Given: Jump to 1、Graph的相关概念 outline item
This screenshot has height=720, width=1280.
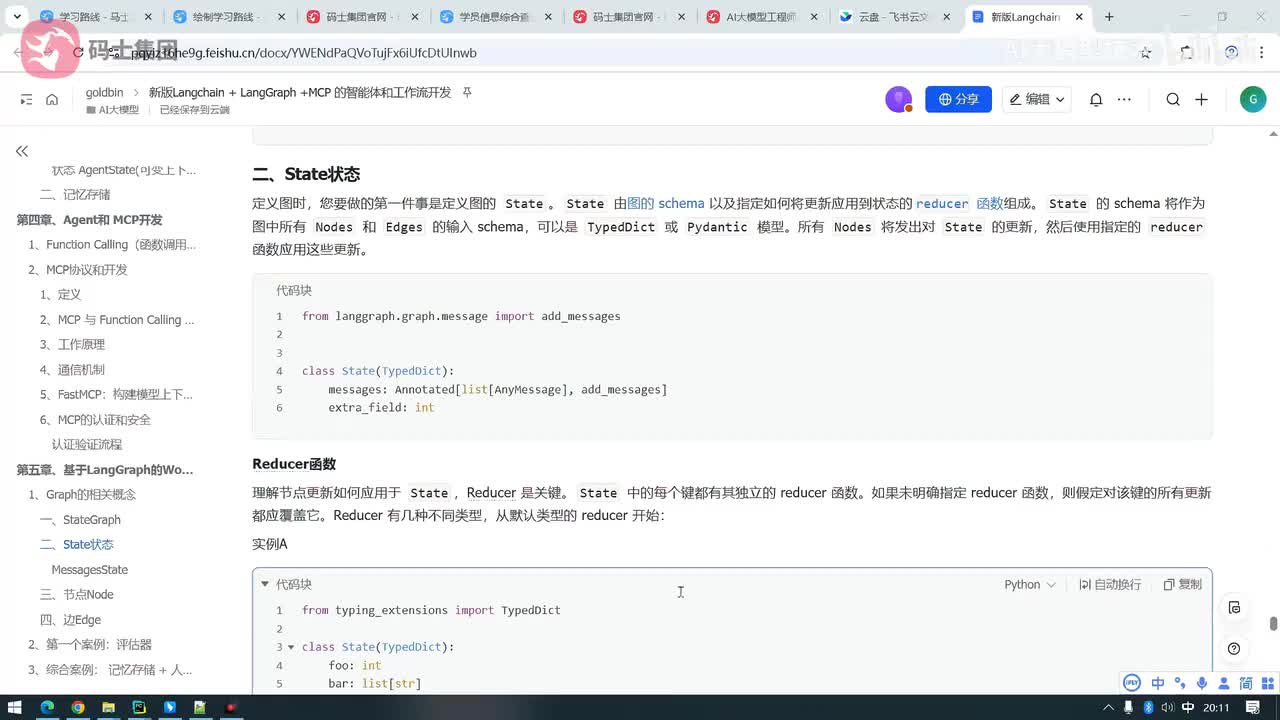Looking at the screenshot, I should (82, 495).
